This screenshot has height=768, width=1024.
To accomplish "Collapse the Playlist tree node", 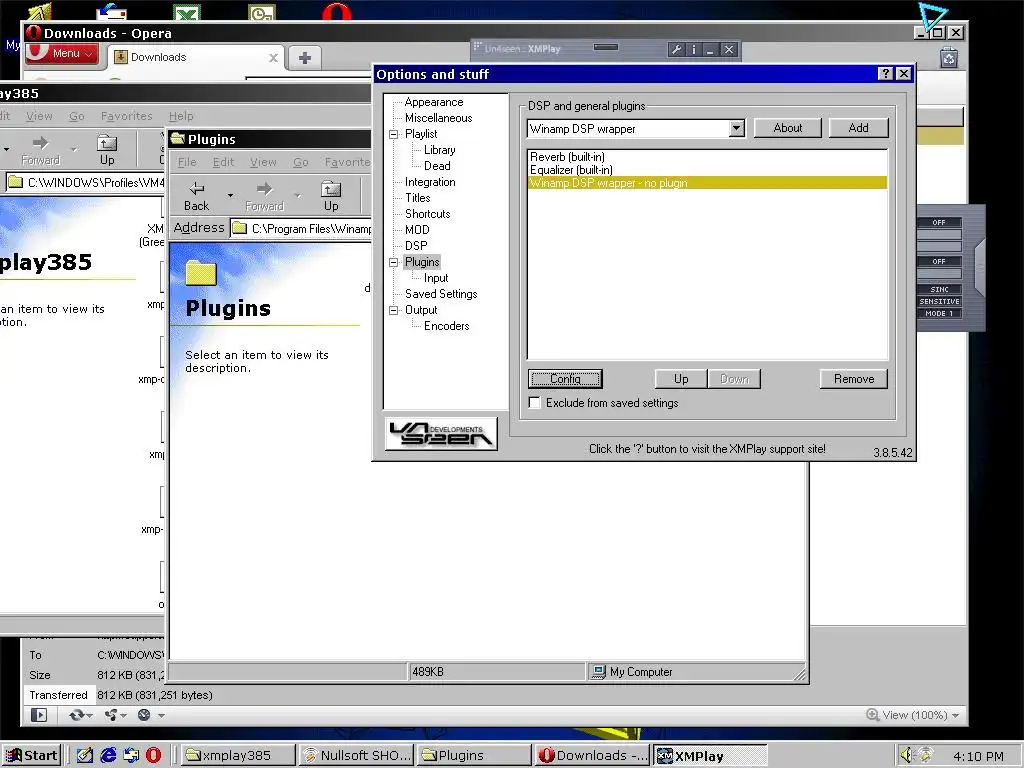I will [393, 135].
